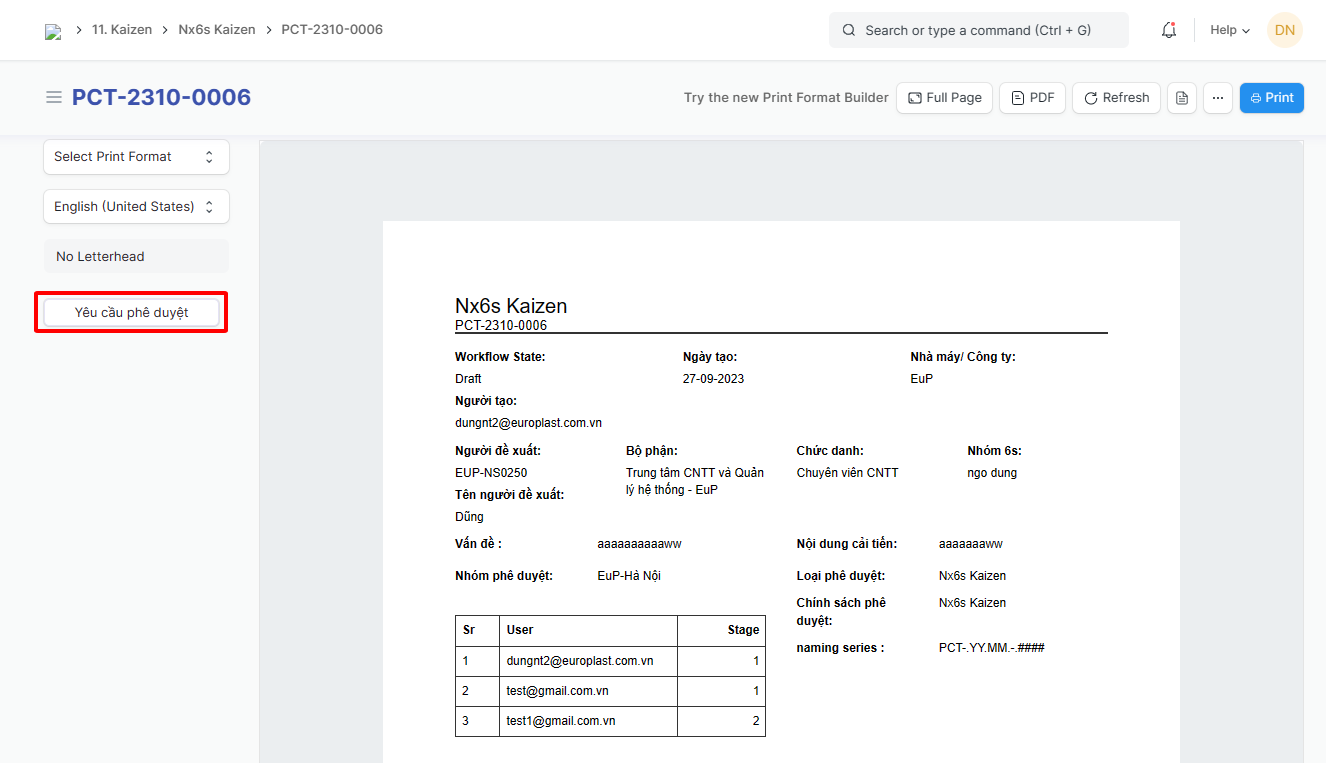This screenshot has height=763, width=1326.
Task: Click the document icon button beside Refresh
Action: coord(1182,98)
